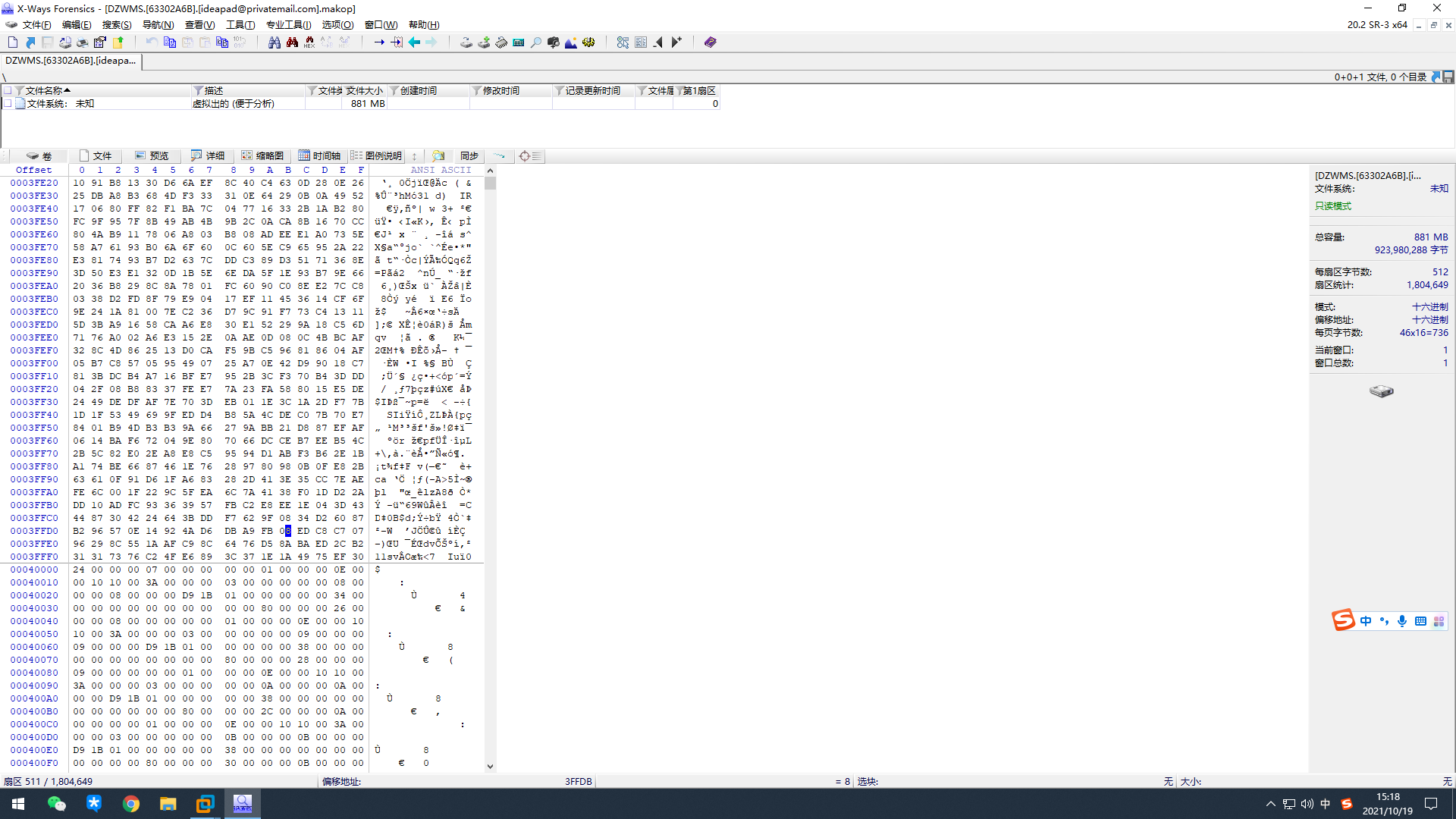The height and width of the screenshot is (819, 1456).
Task: Click the magnifier Analyze icon
Action: 536,42
